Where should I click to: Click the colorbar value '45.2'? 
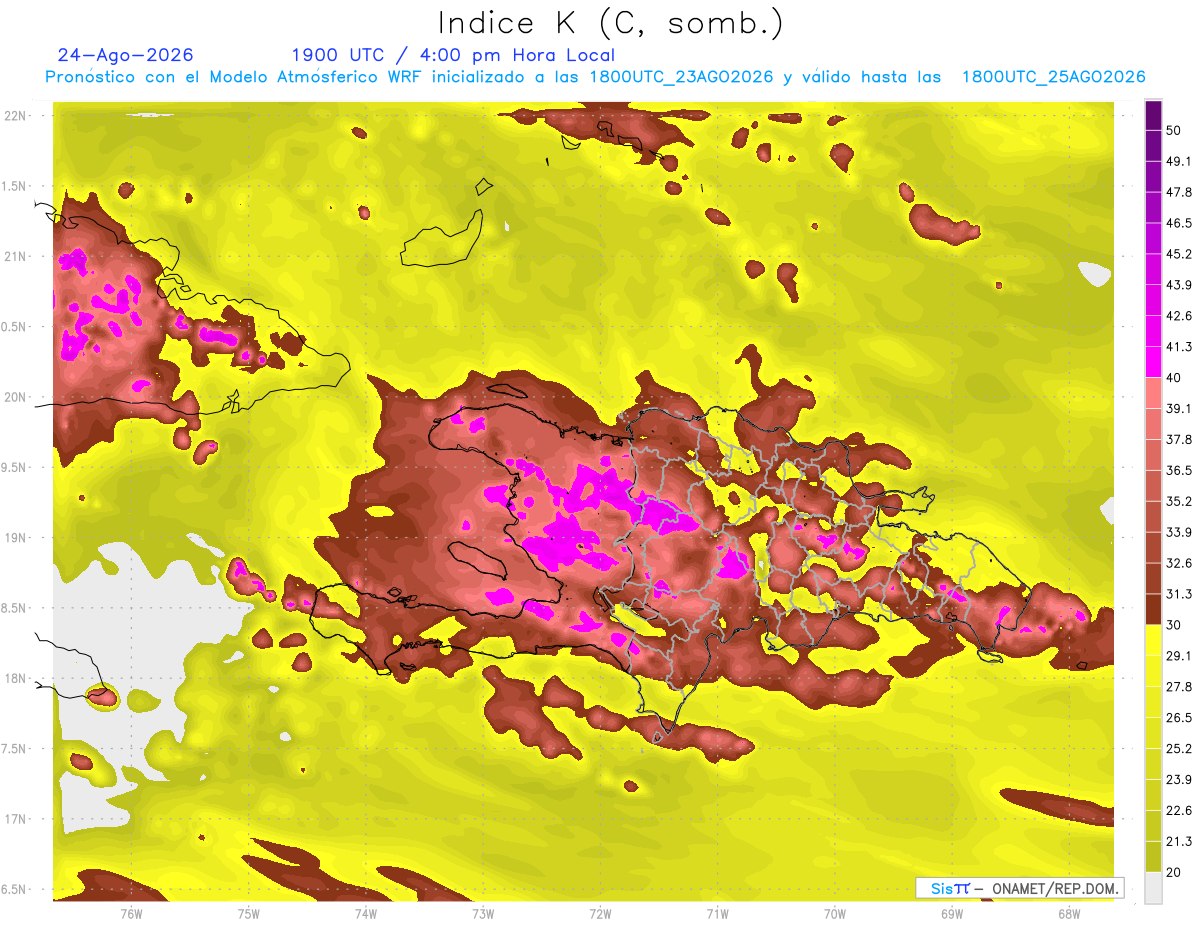coord(1179,255)
